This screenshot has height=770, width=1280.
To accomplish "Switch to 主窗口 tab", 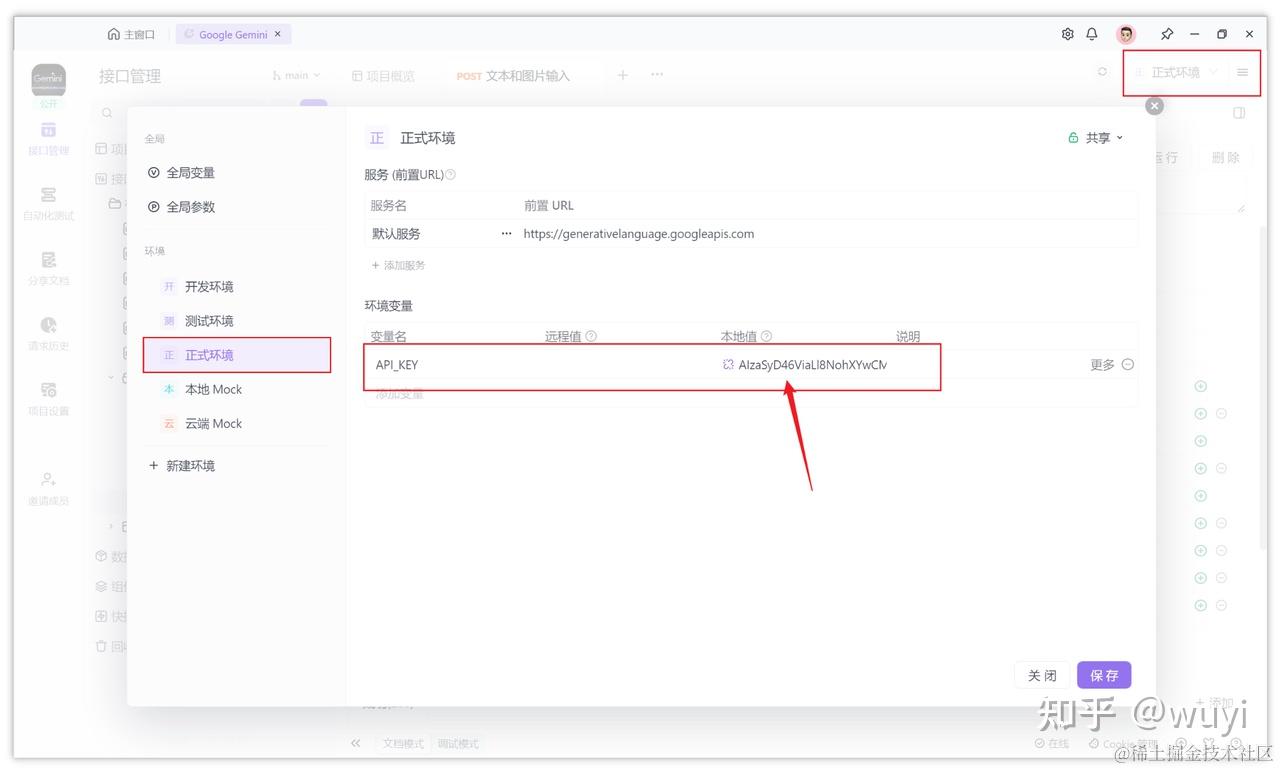I will (131, 33).
